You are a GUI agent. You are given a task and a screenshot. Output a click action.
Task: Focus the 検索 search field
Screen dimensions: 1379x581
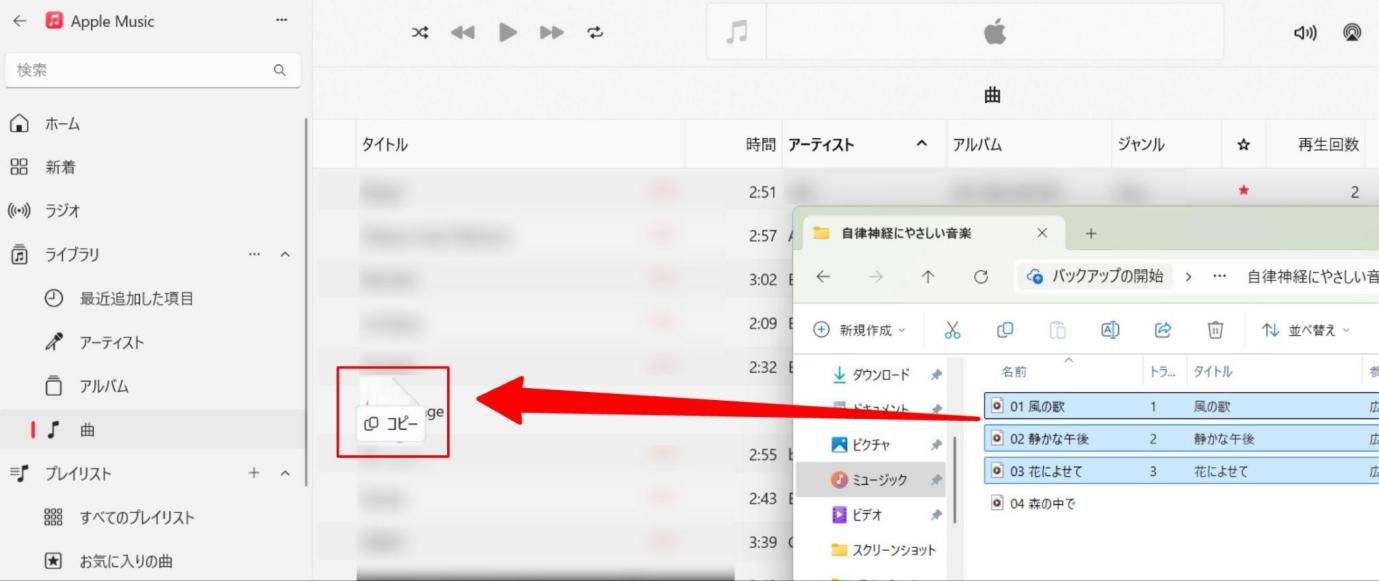(x=152, y=70)
